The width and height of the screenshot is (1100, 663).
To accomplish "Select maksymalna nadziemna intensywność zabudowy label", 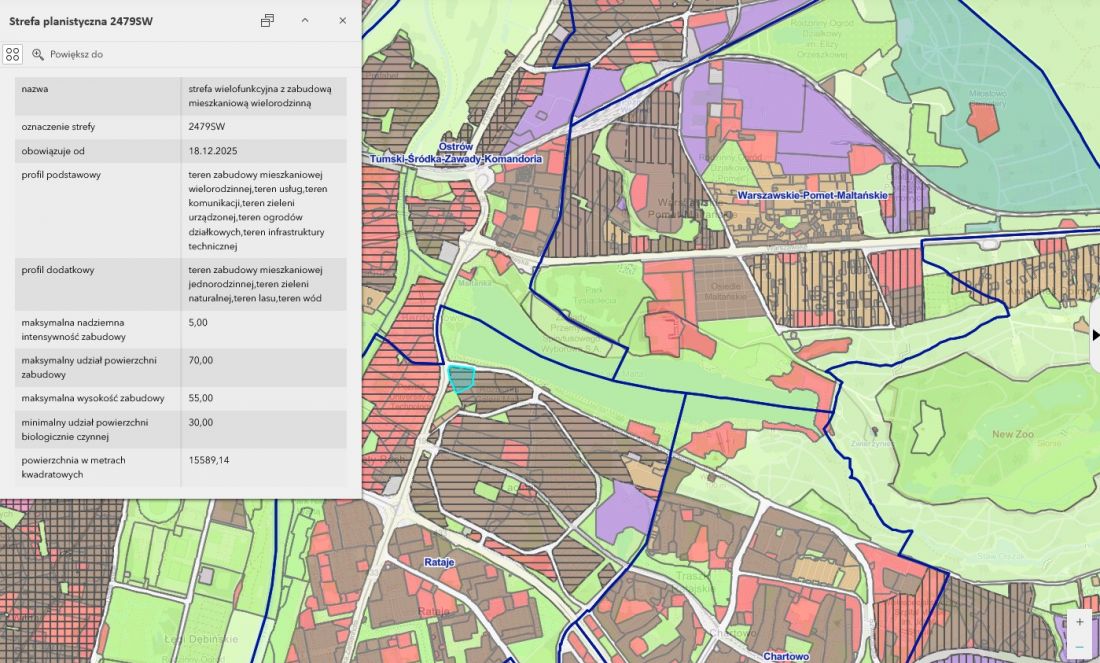I will (x=74, y=330).
